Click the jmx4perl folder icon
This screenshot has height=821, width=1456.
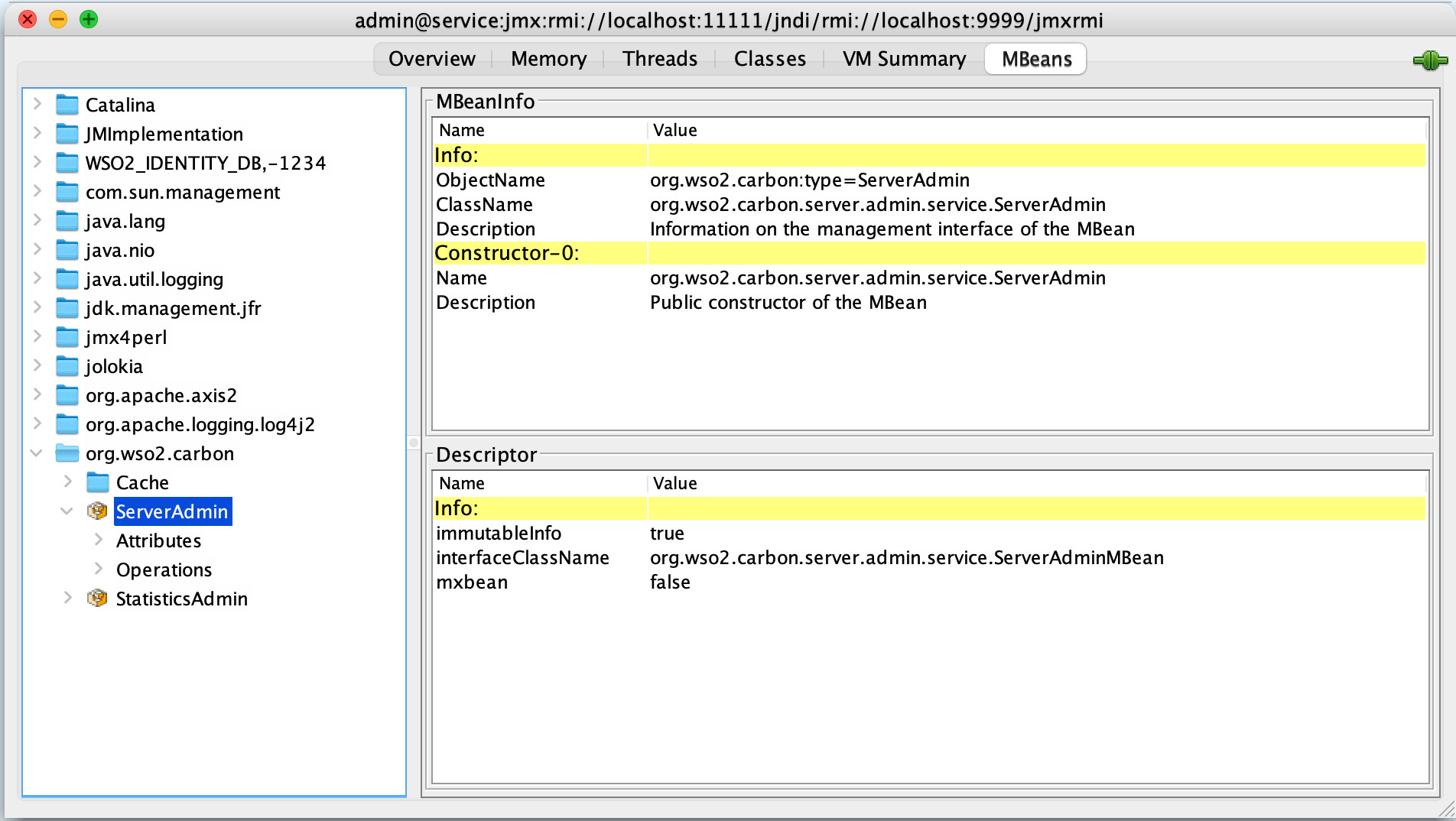pyautogui.click(x=67, y=337)
